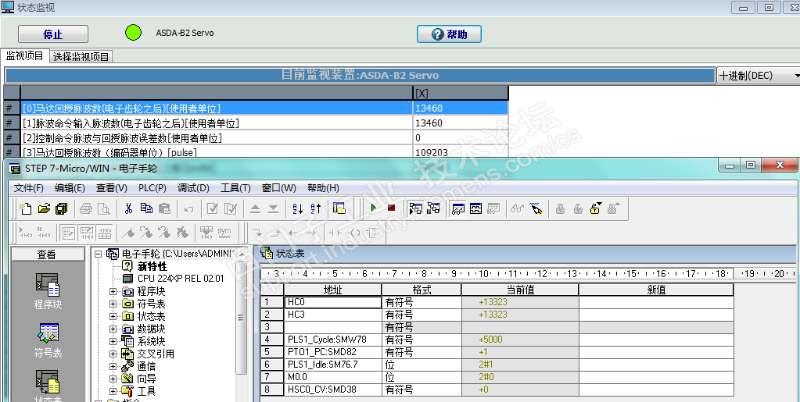800x402 pixels.
Task: Click the 查看 header in view bar
Action: [x=47, y=255]
